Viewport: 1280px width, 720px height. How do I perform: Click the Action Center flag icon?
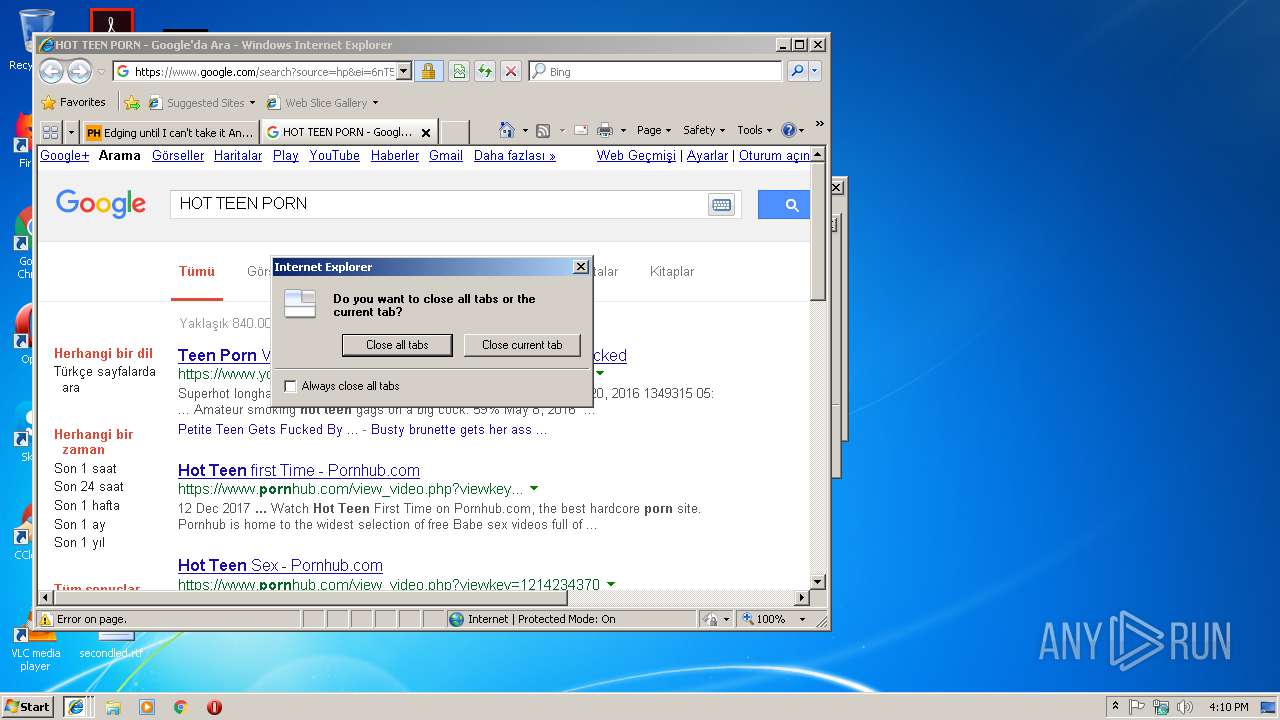coord(1137,707)
